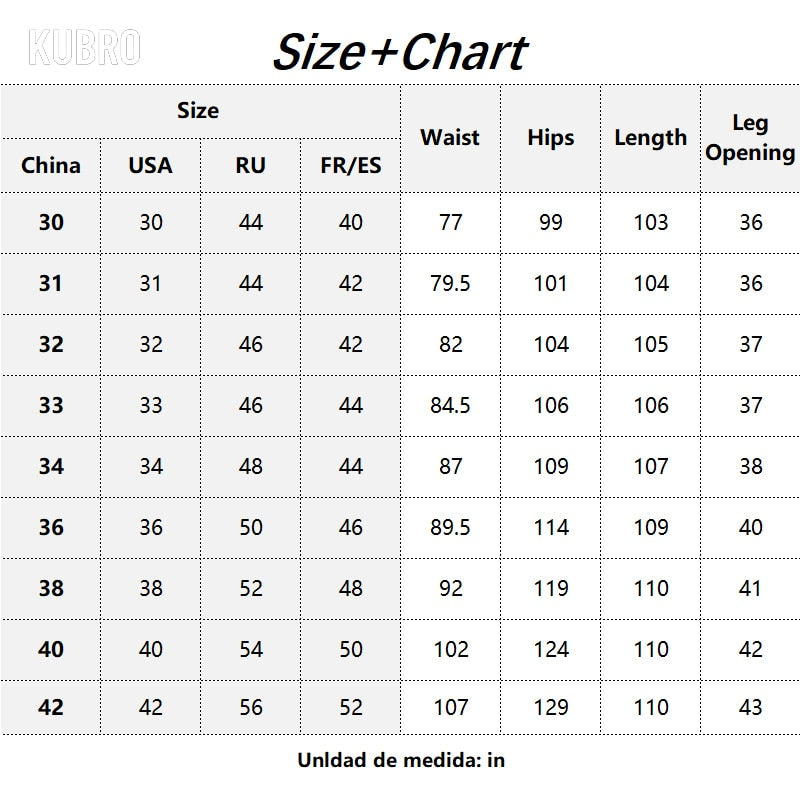The width and height of the screenshot is (800, 800).
Task: Click the Unidad de medida note
Action: (x=401, y=760)
